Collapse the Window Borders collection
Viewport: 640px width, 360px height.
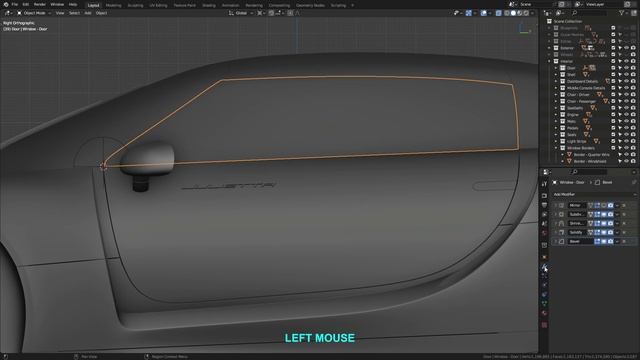pos(556,148)
